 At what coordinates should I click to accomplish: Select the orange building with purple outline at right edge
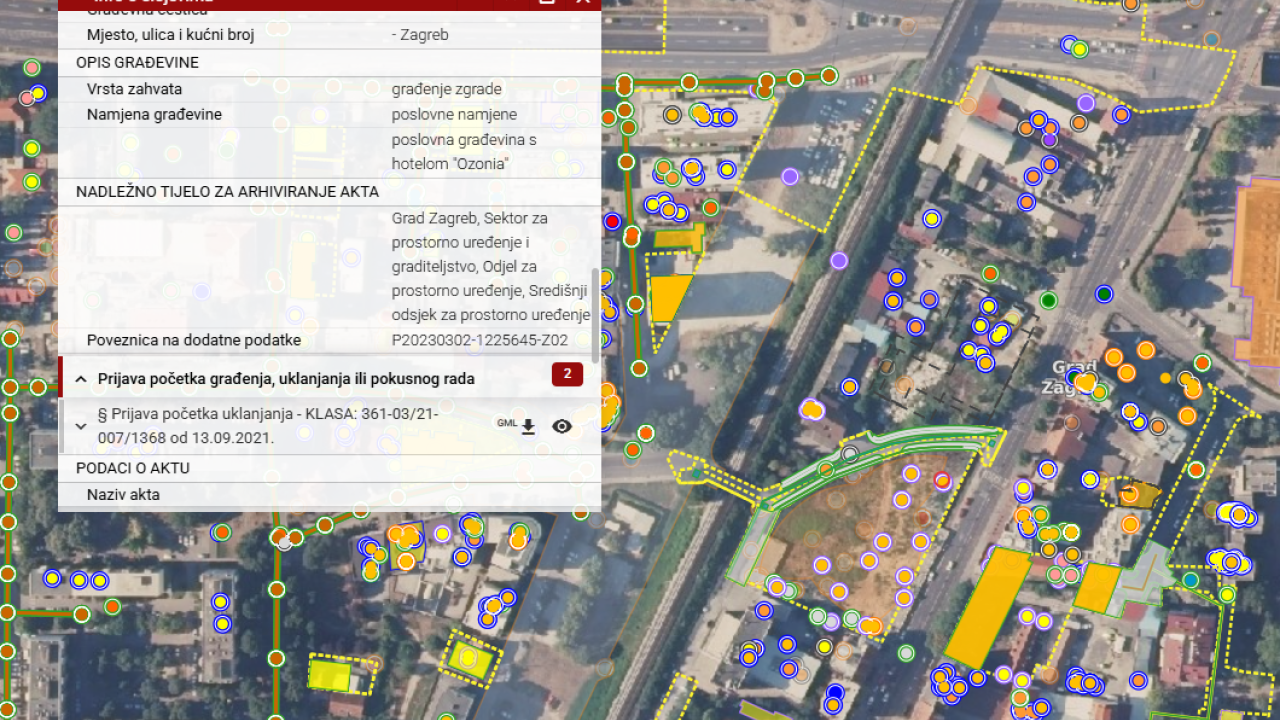1258,272
